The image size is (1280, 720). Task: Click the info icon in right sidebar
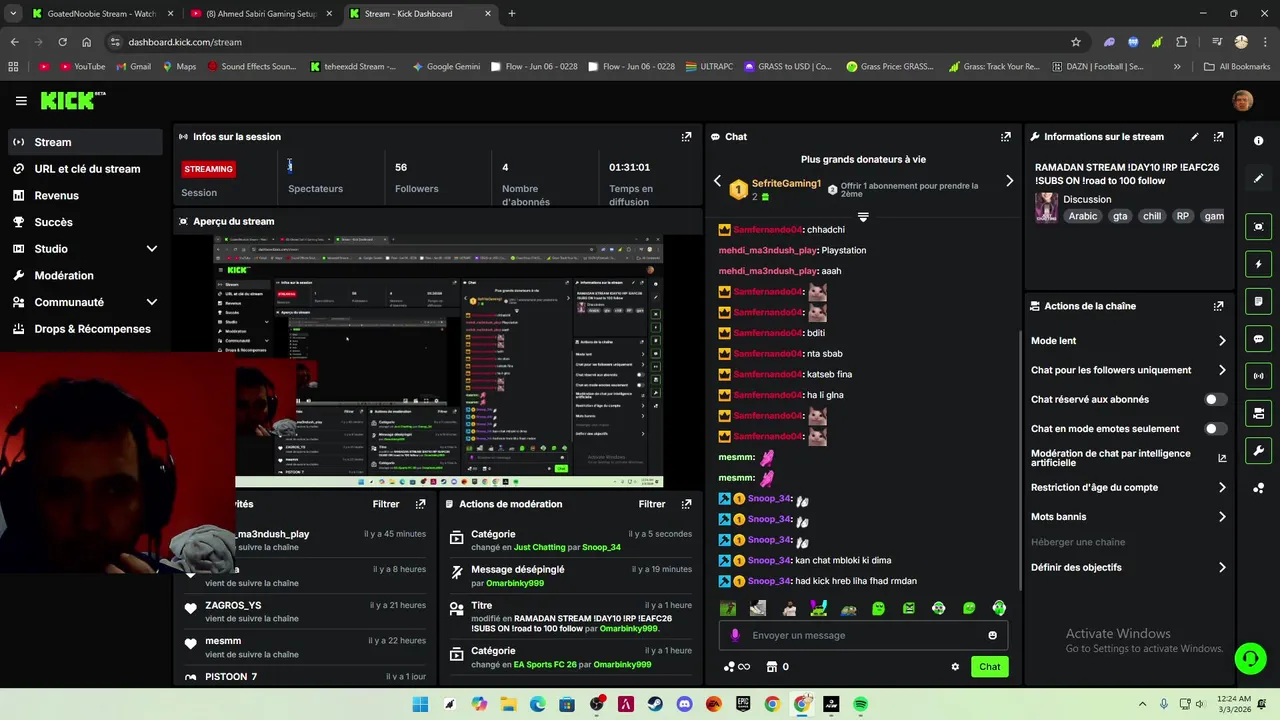click(x=1258, y=141)
